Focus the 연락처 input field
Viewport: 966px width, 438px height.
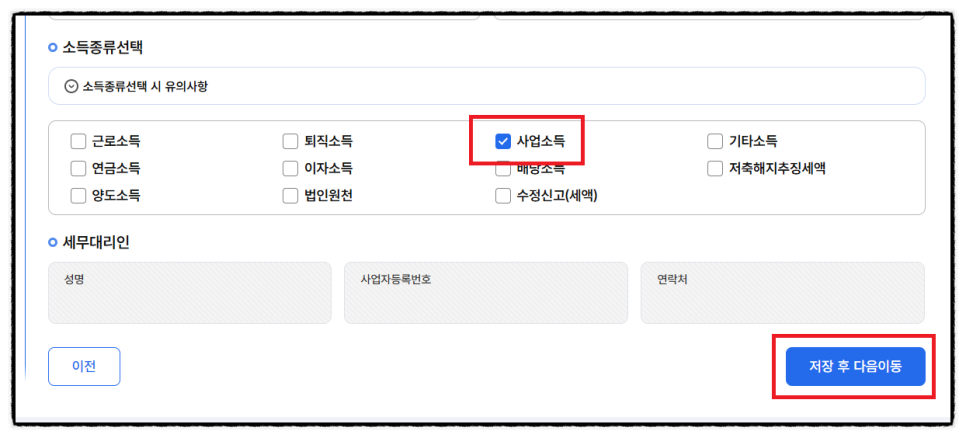(782, 293)
